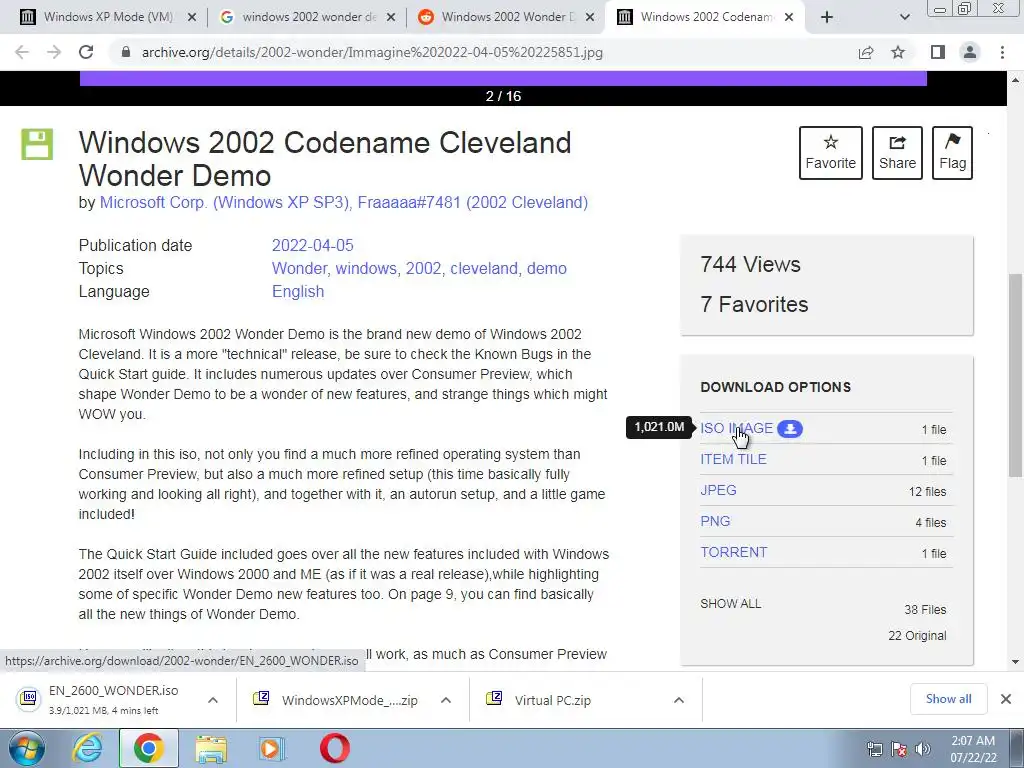This screenshot has height=768, width=1024.
Task: Open the Virtual PC.zip download item
Action: 539,700
